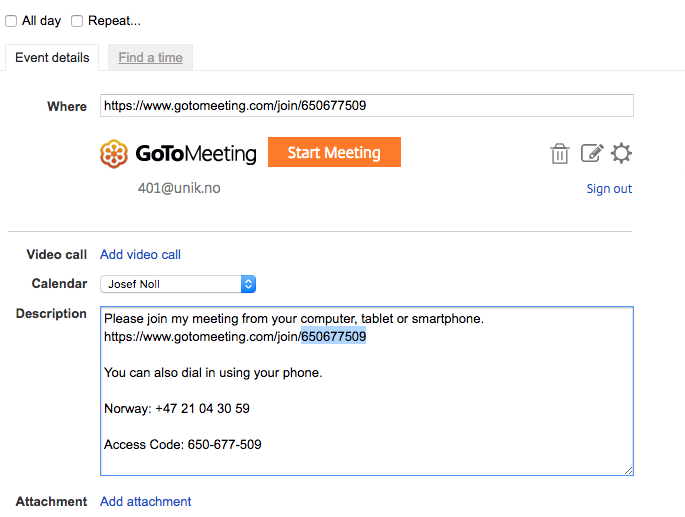Focus the Where location input field
Image resolution: width=685 pixels, height=517 pixels.
pyautogui.click(x=367, y=105)
